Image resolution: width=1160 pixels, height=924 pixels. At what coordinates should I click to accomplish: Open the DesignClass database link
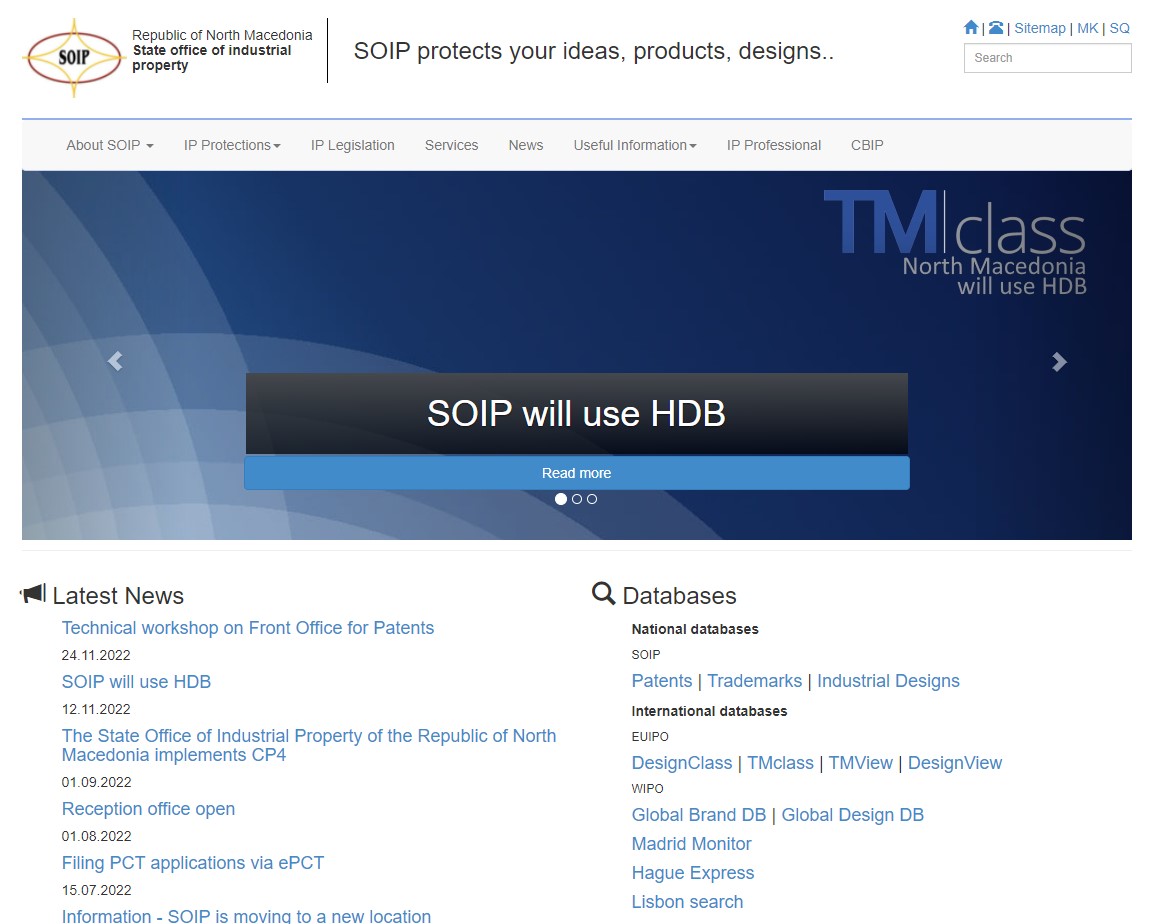coord(682,763)
